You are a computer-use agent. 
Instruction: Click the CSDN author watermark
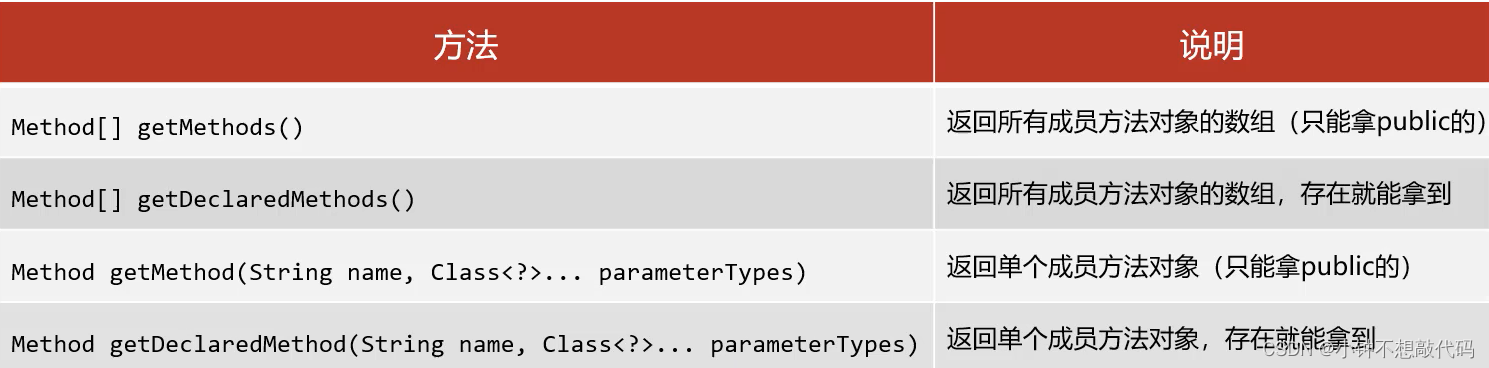coord(1368,349)
